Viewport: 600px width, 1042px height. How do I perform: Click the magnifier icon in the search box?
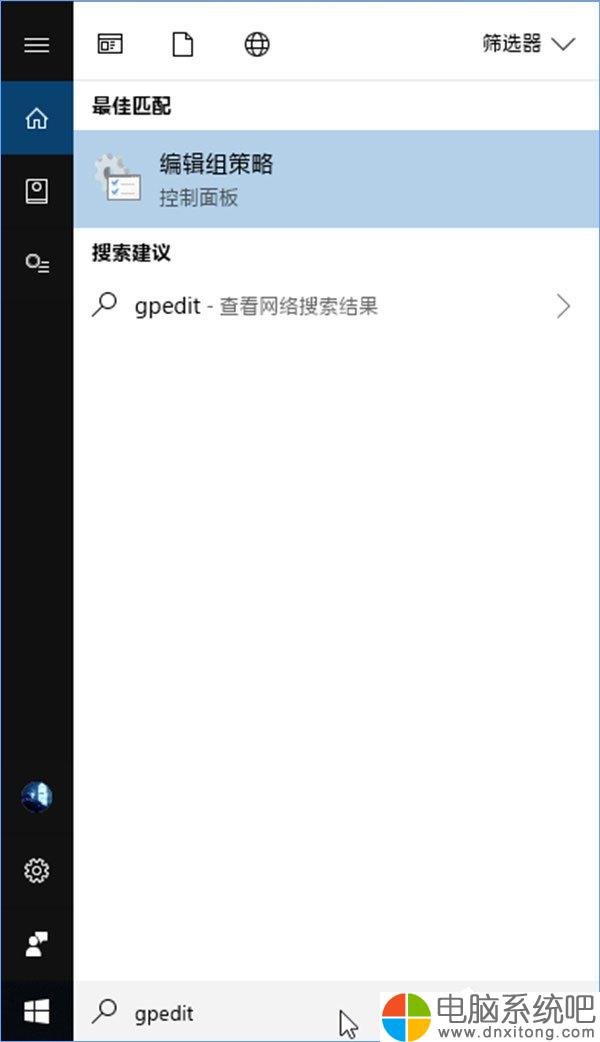(x=104, y=1012)
